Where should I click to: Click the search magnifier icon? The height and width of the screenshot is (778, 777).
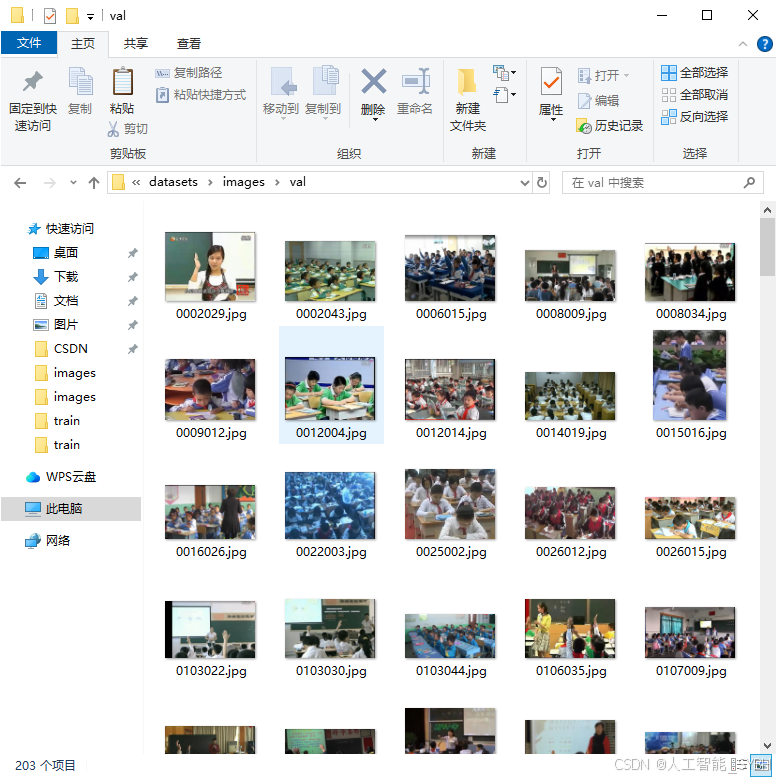pyautogui.click(x=749, y=183)
